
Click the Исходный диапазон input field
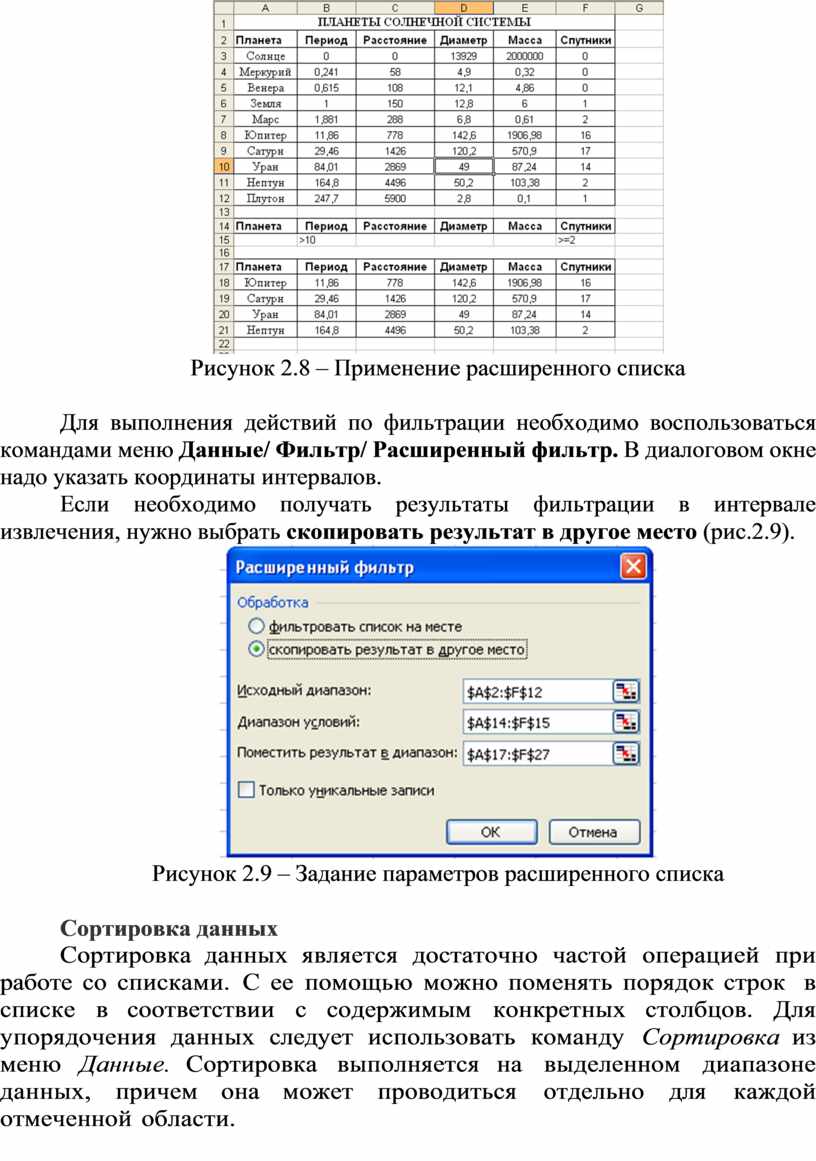[536, 691]
